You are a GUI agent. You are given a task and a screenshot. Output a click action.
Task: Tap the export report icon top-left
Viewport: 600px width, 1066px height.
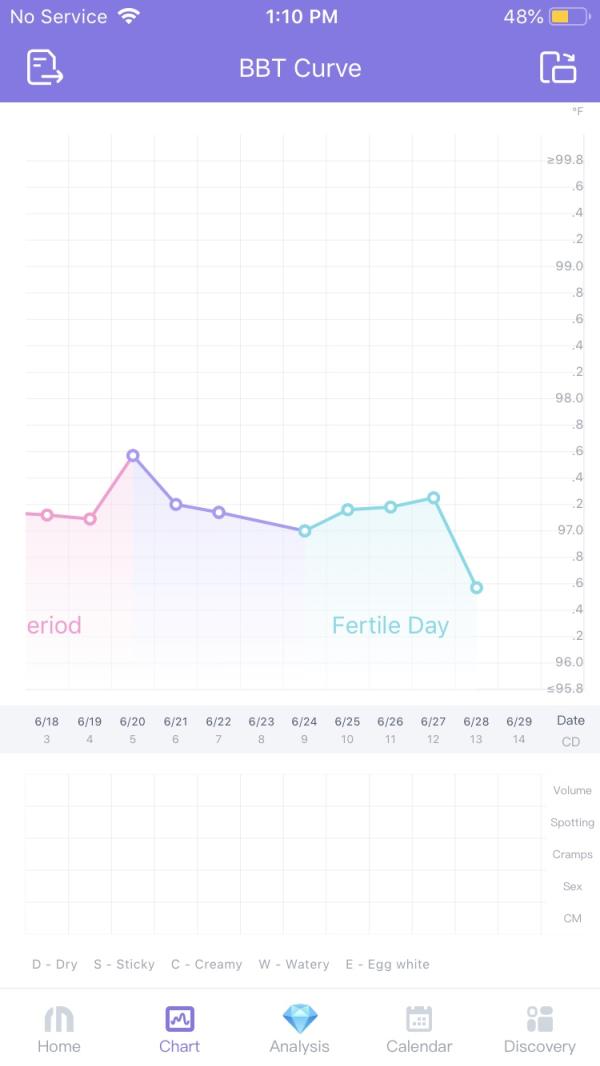[x=44, y=67]
